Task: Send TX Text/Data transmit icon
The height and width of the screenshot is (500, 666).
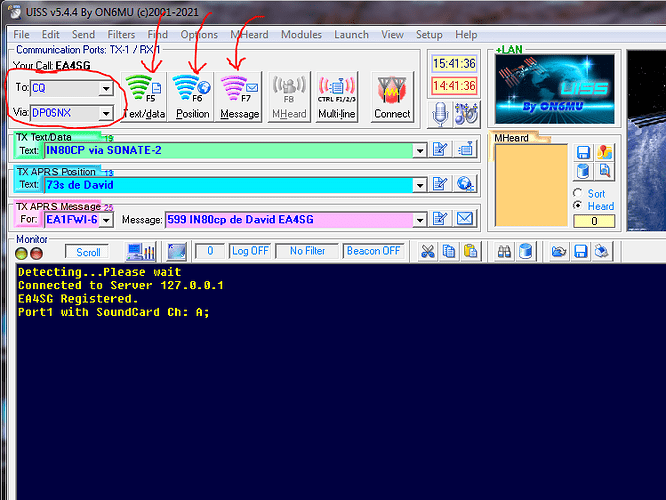Action: coord(466,149)
